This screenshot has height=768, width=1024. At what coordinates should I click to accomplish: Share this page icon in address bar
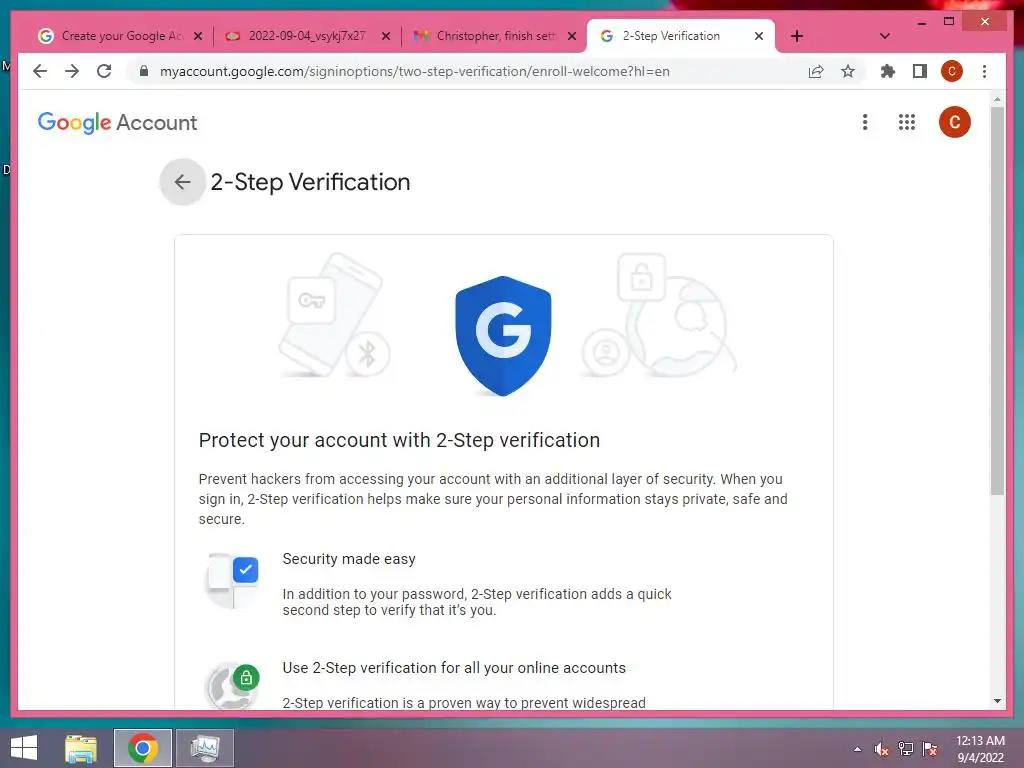pos(816,71)
